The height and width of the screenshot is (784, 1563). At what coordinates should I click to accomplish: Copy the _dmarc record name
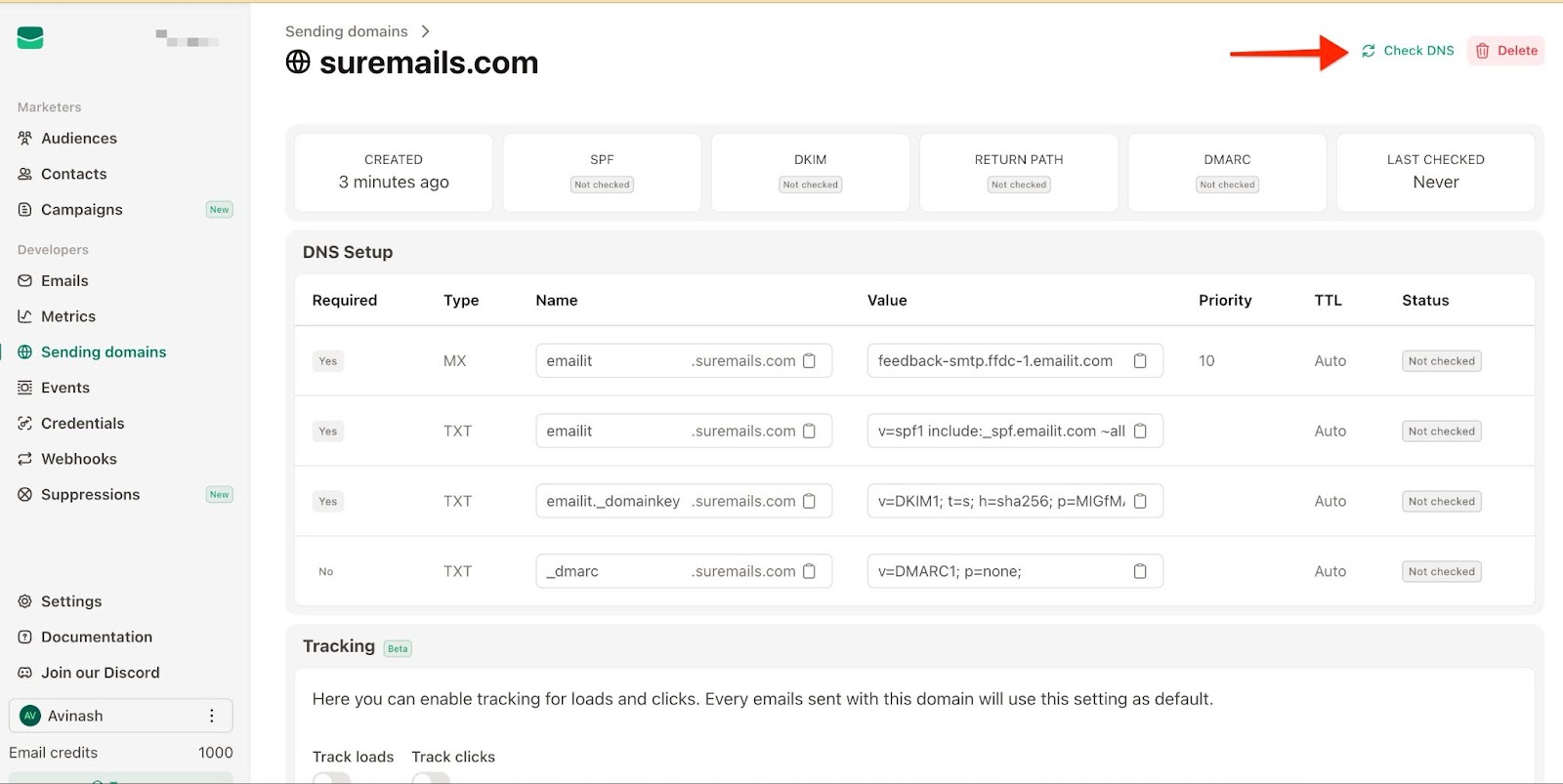tap(809, 572)
